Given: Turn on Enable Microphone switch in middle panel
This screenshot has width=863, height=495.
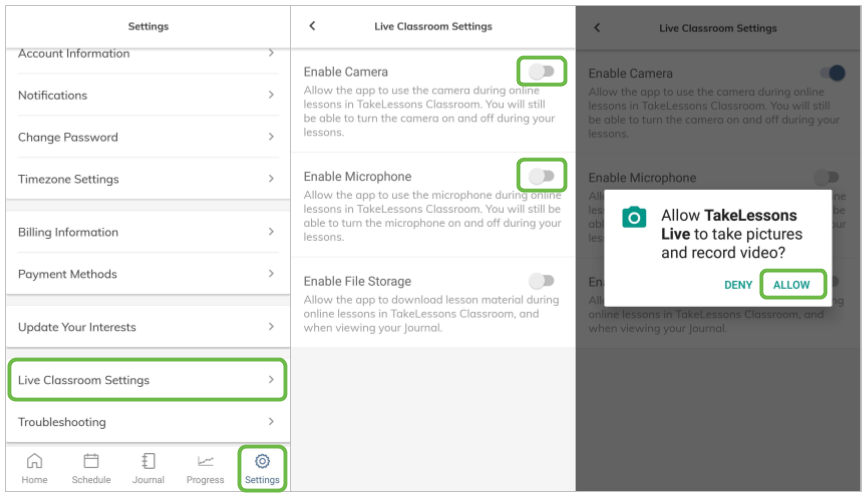Looking at the screenshot, I should pyautogui.click(x=542, y=176).
